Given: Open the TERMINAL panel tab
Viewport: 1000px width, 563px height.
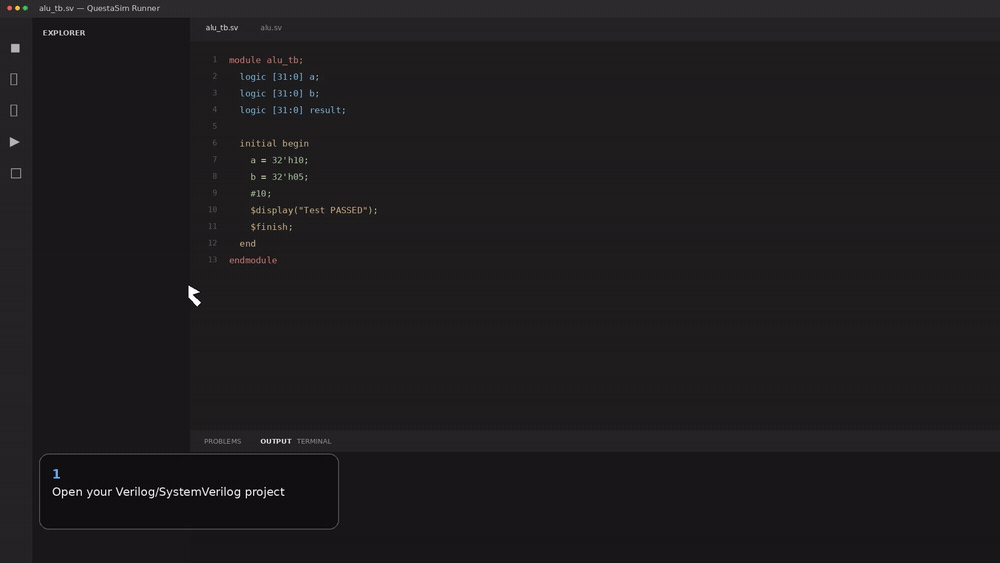Looking at the screenshot, I should point(314,441).
